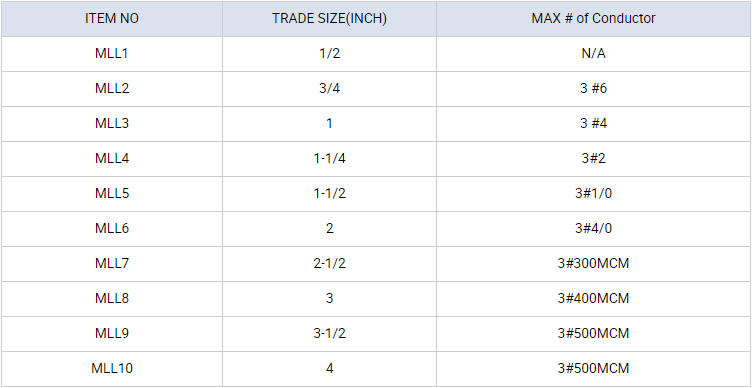Click the 3#400MCM conductor cell
The image size is (752, 388).
tap(594, 299)
